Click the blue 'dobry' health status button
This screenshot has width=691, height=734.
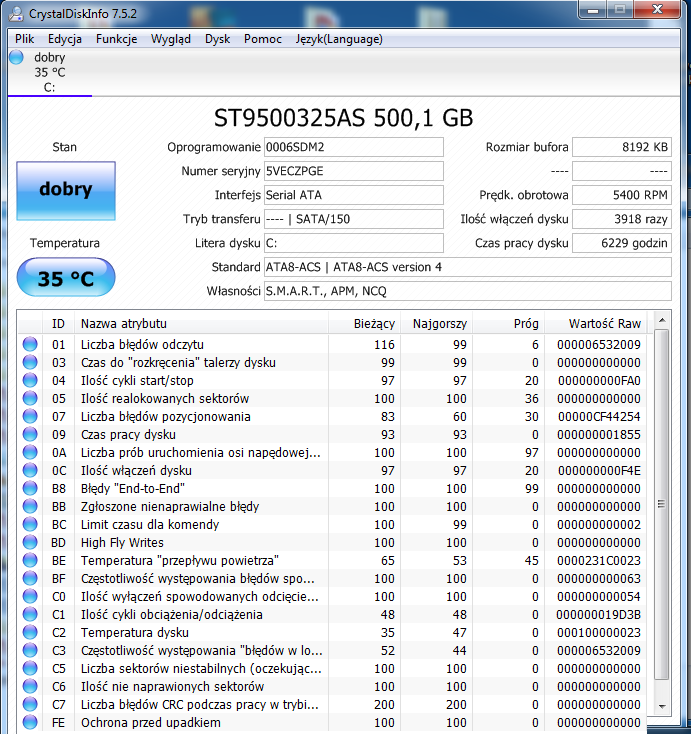coord(66,191)
